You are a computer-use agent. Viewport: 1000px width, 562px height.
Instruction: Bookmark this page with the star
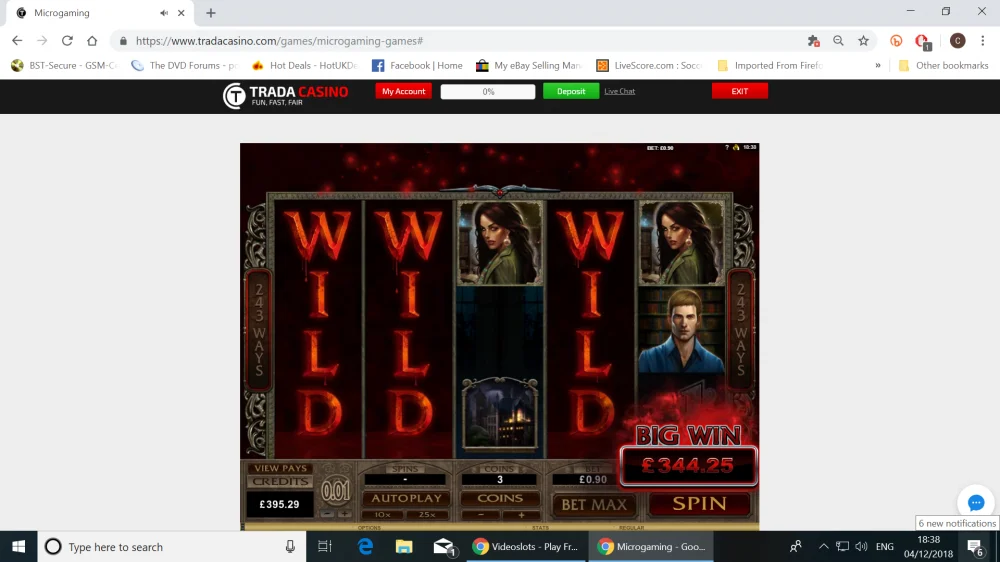864,41
